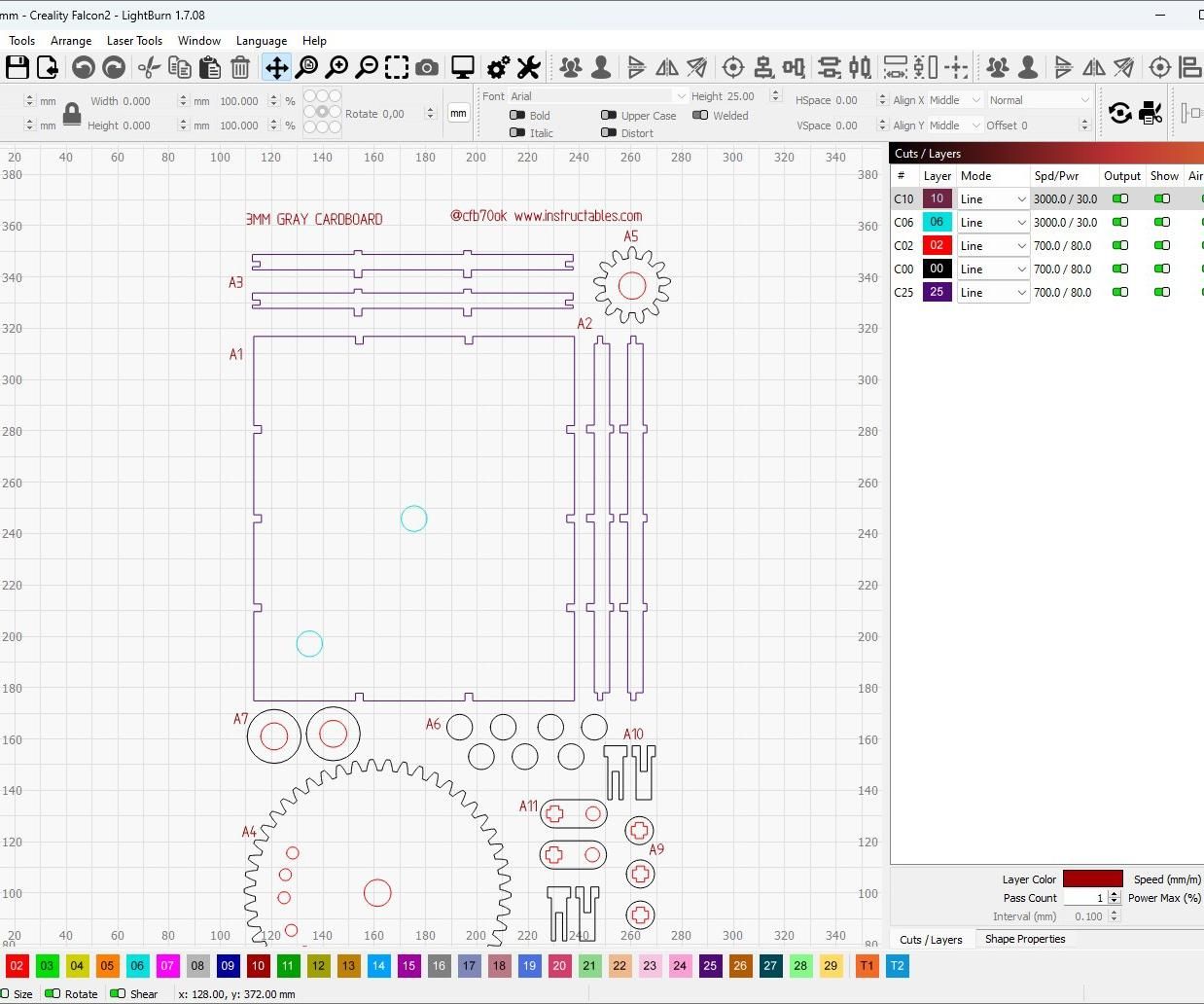Click the Undo arrow icon
This screenshot has width=1204, height=1004.
click(x=84, y=67)
